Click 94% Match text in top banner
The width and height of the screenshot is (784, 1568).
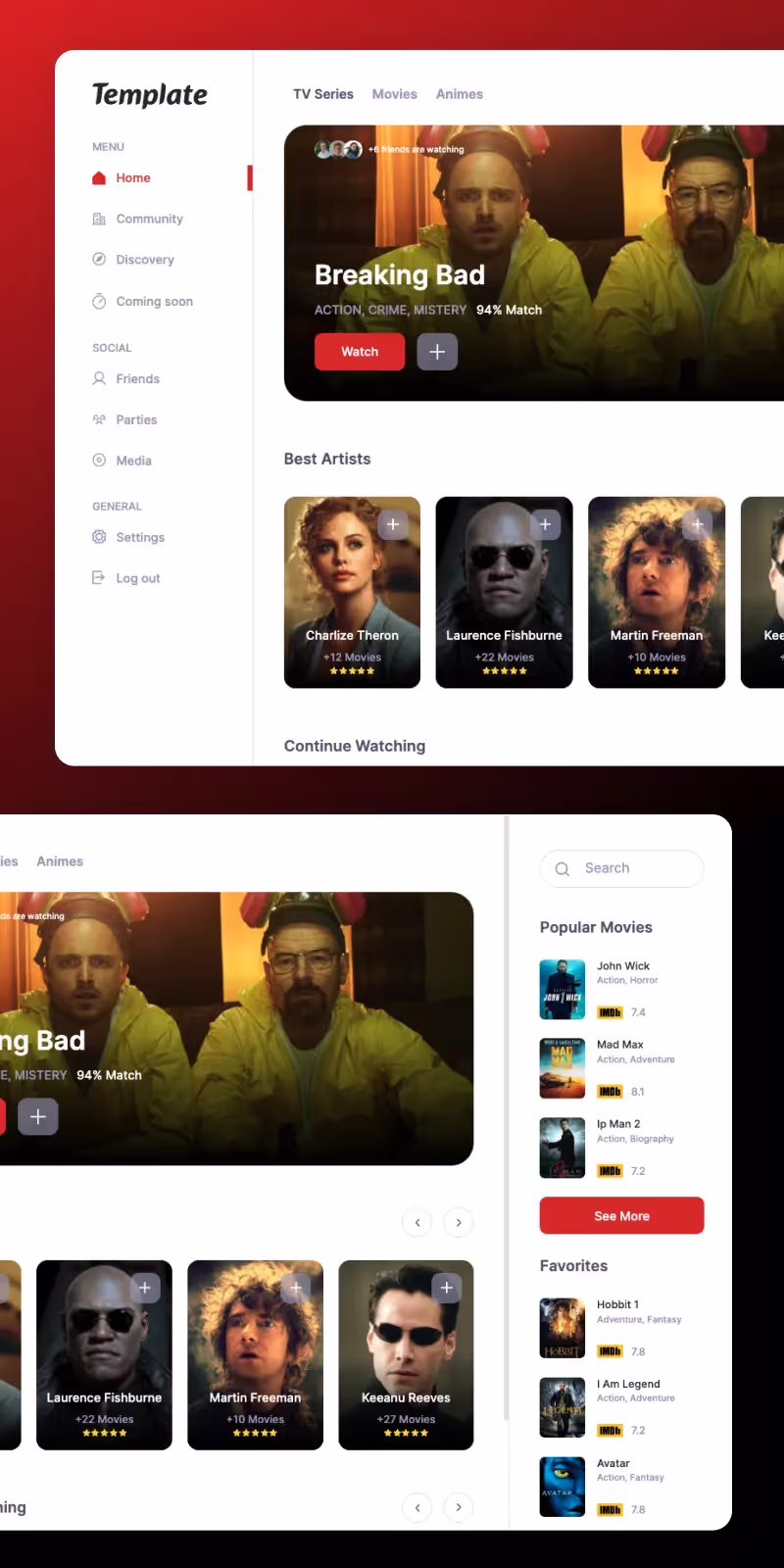point(510,310)
